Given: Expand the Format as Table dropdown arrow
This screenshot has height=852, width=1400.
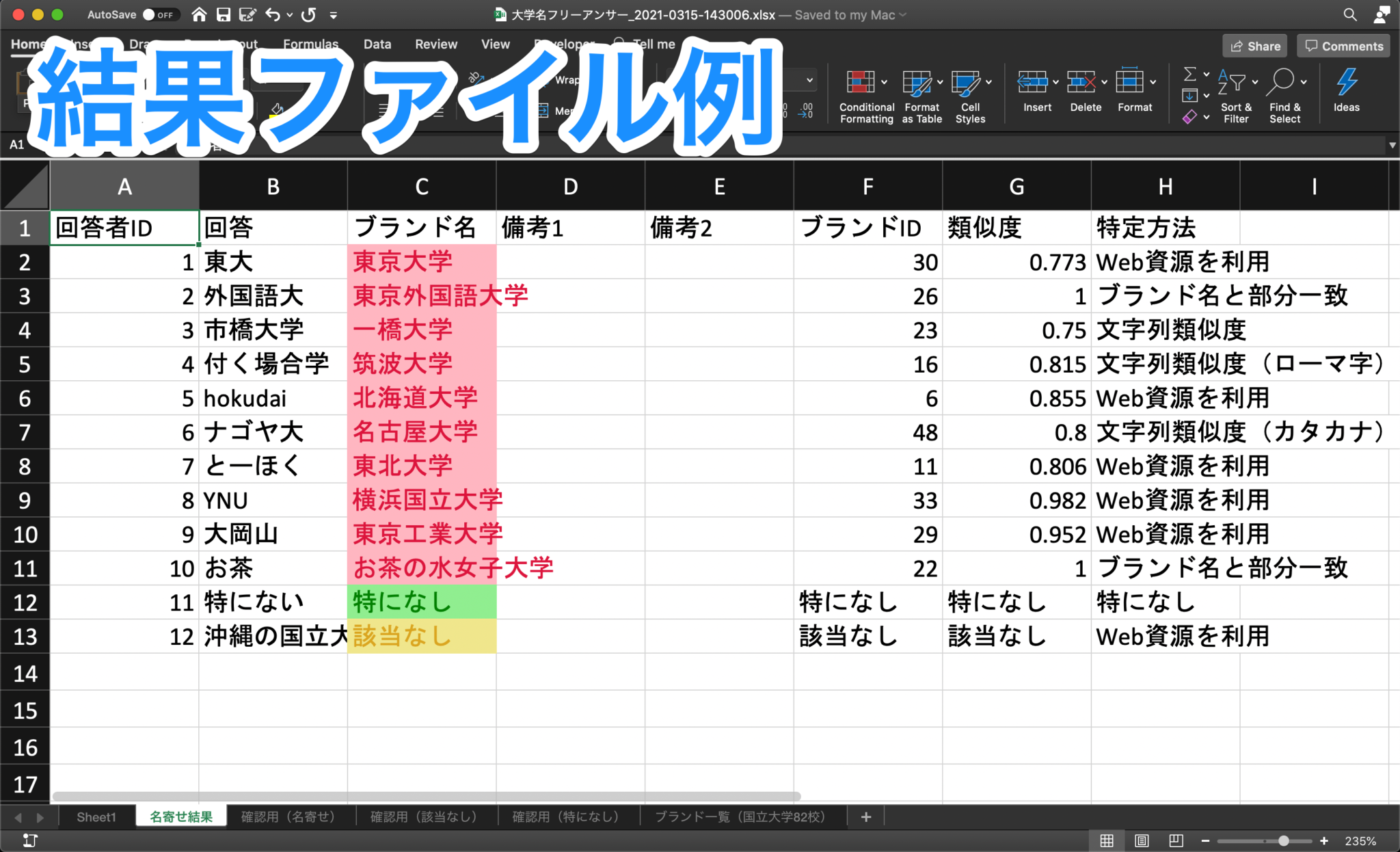Looking at the screenshot, I should 940,83.
